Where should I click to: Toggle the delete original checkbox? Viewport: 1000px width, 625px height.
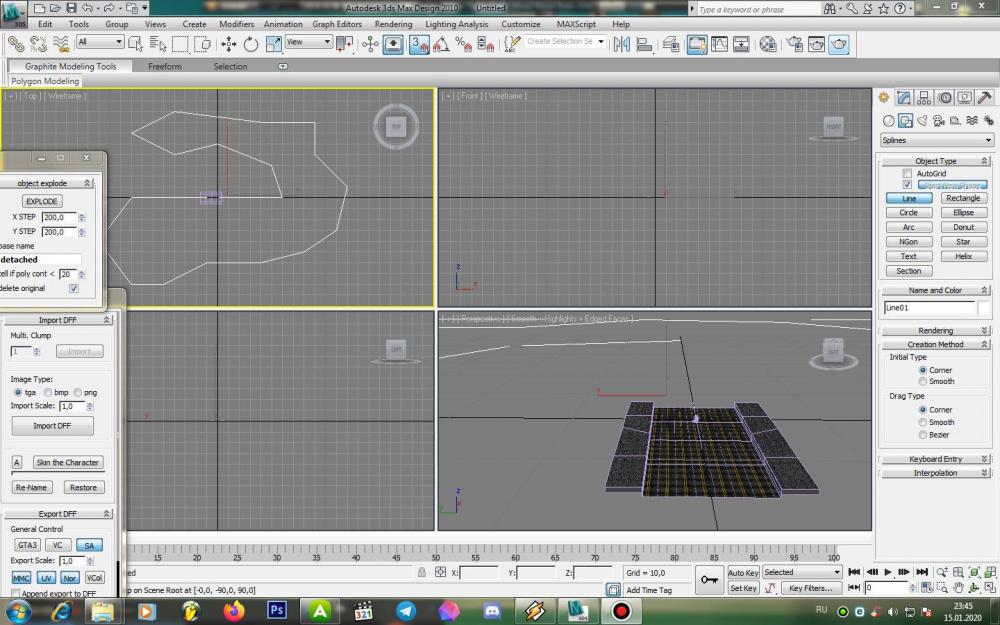click(74, 289)
